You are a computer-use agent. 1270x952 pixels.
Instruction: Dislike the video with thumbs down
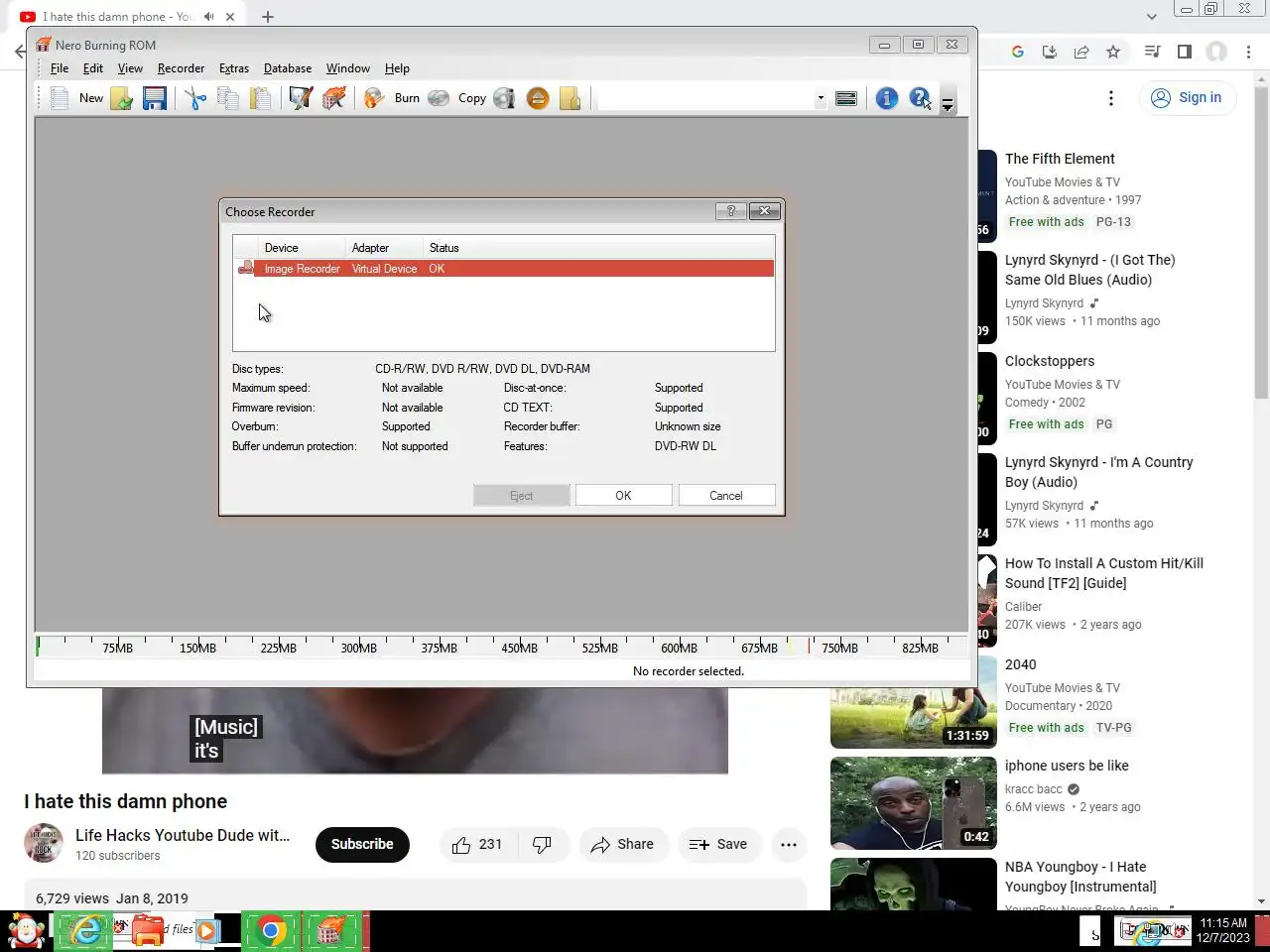point(543,845)
